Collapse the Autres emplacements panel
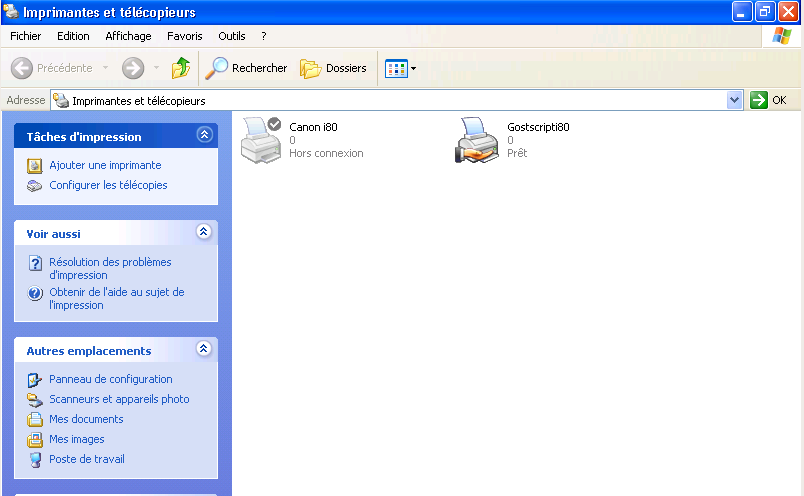The height and width of the screenshot is (496, 804). 204,349
